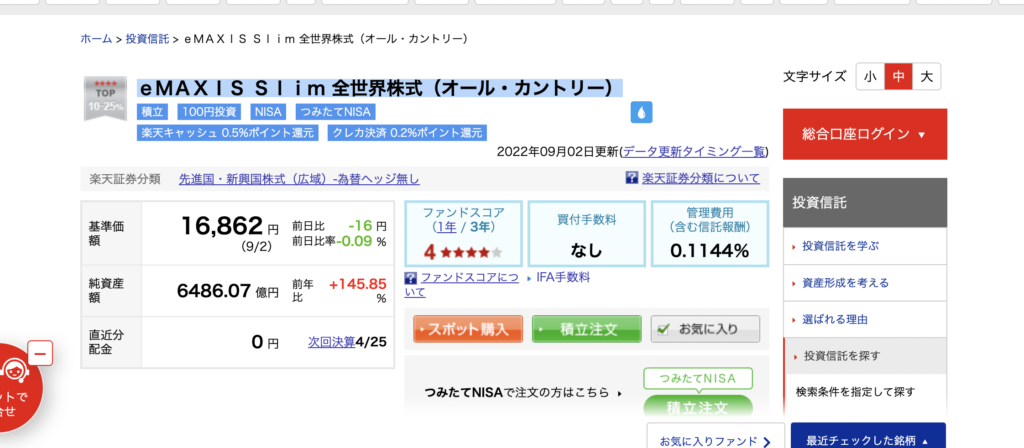This screenshot has height=448, width=1024.
Task: Toggle the お気に入り favorite checkbox button
Action: point(705,329)
